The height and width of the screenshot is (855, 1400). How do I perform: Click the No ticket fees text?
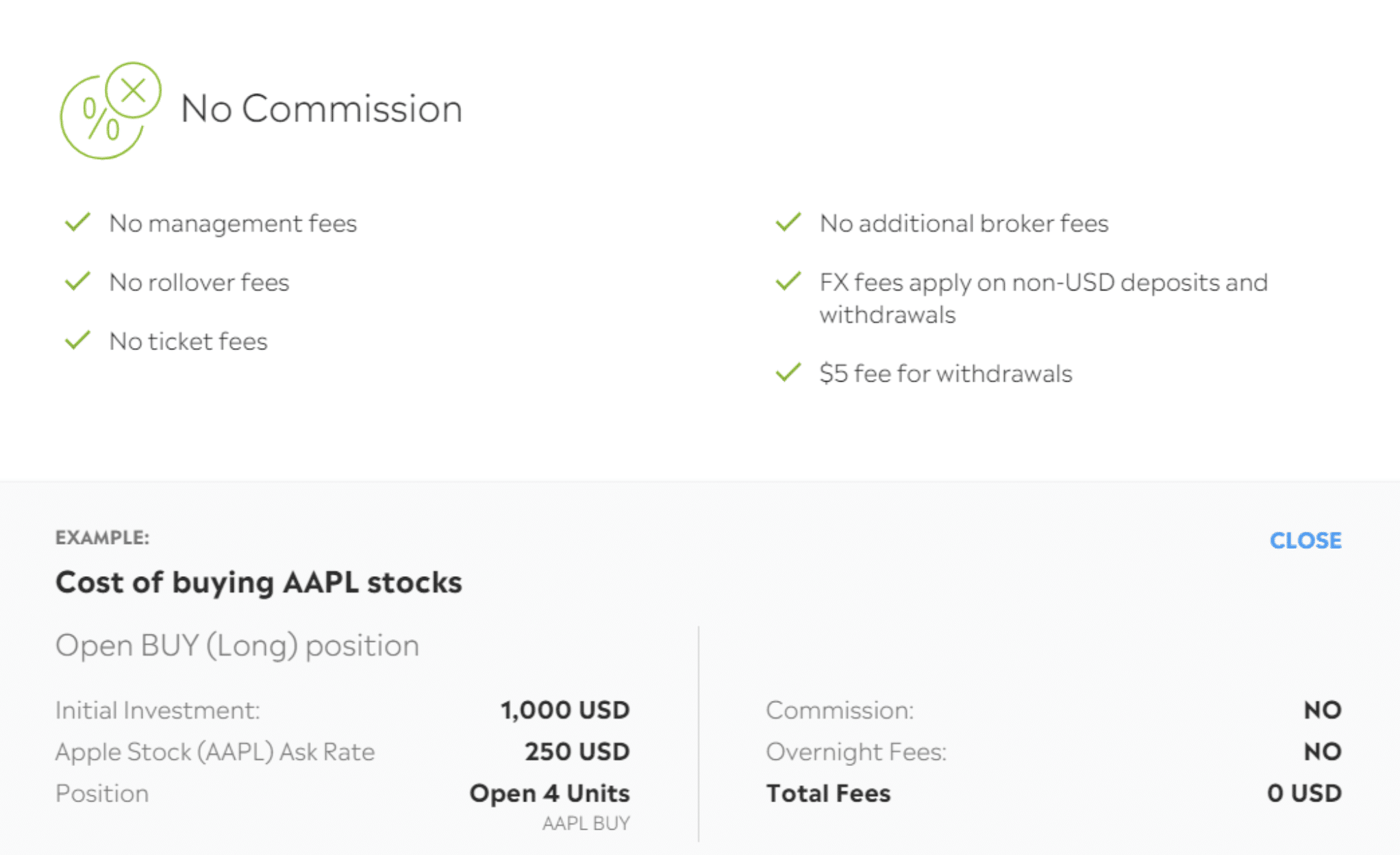point(188,341)
